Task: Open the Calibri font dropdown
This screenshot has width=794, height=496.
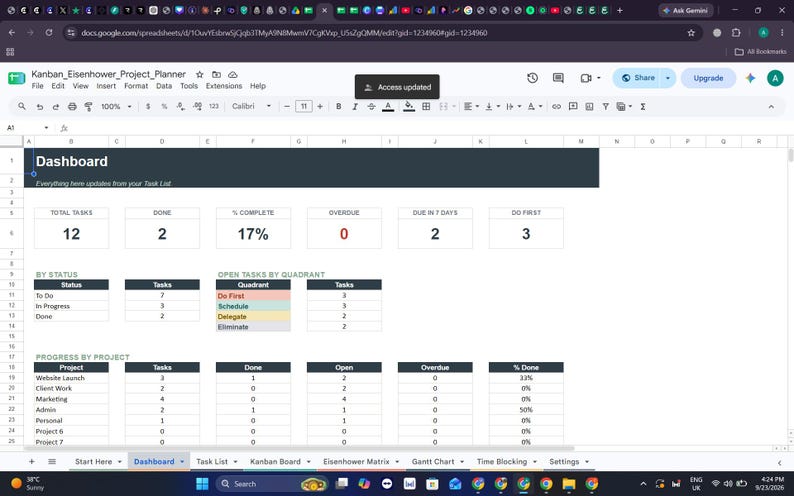Action: pos(252,106)
